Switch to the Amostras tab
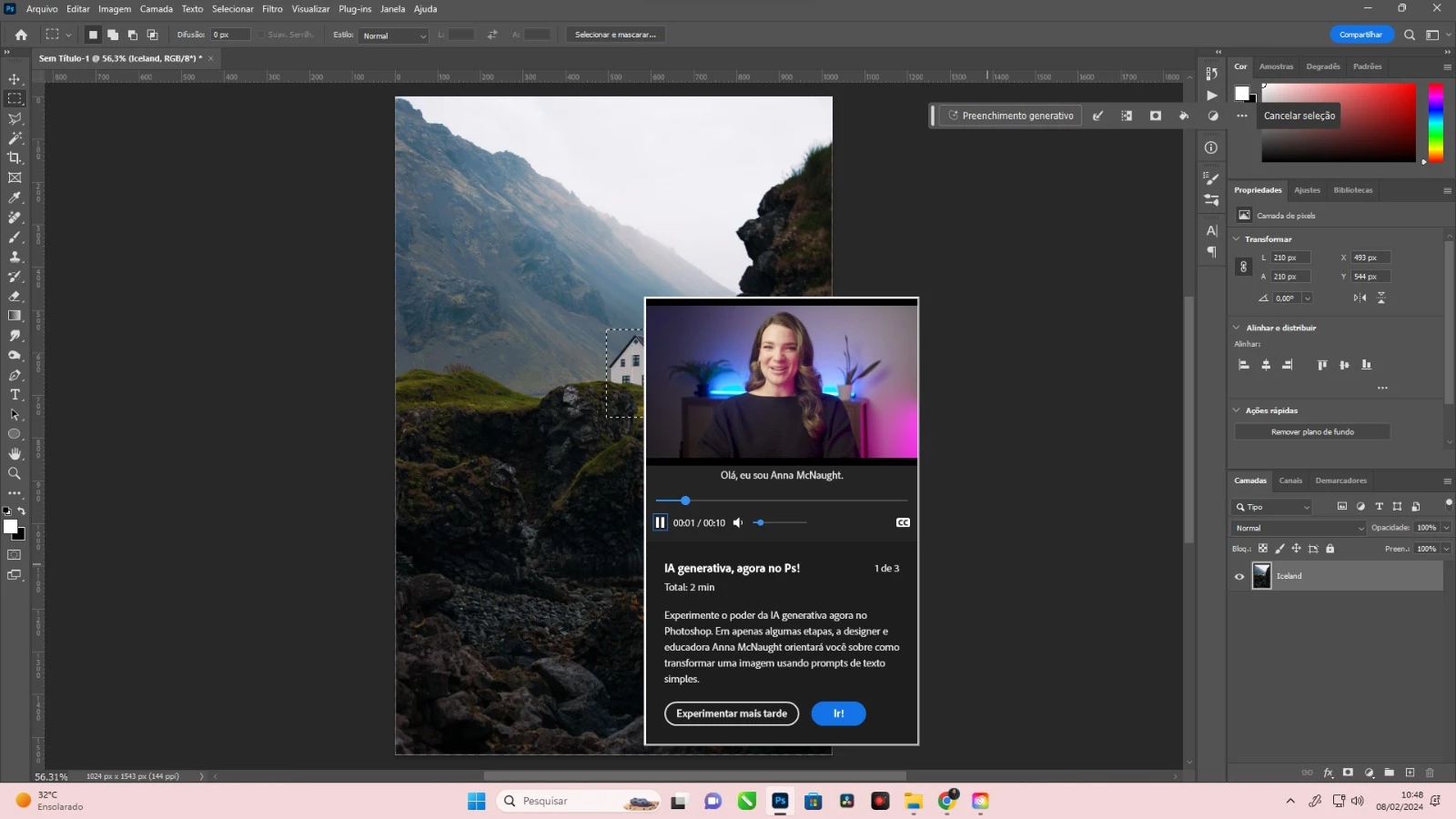This screenshot has height=819, width=1456. pos(1276,66)
